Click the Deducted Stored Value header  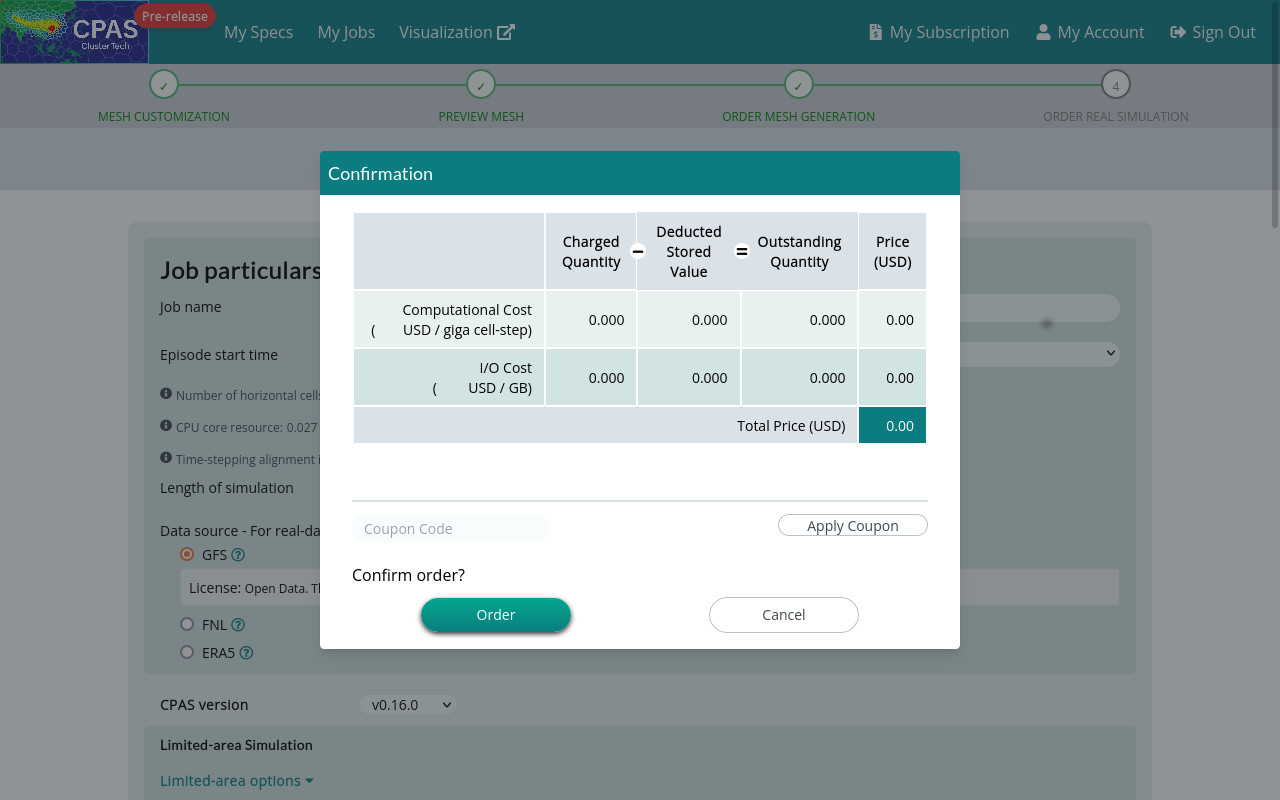pos(689,252)
